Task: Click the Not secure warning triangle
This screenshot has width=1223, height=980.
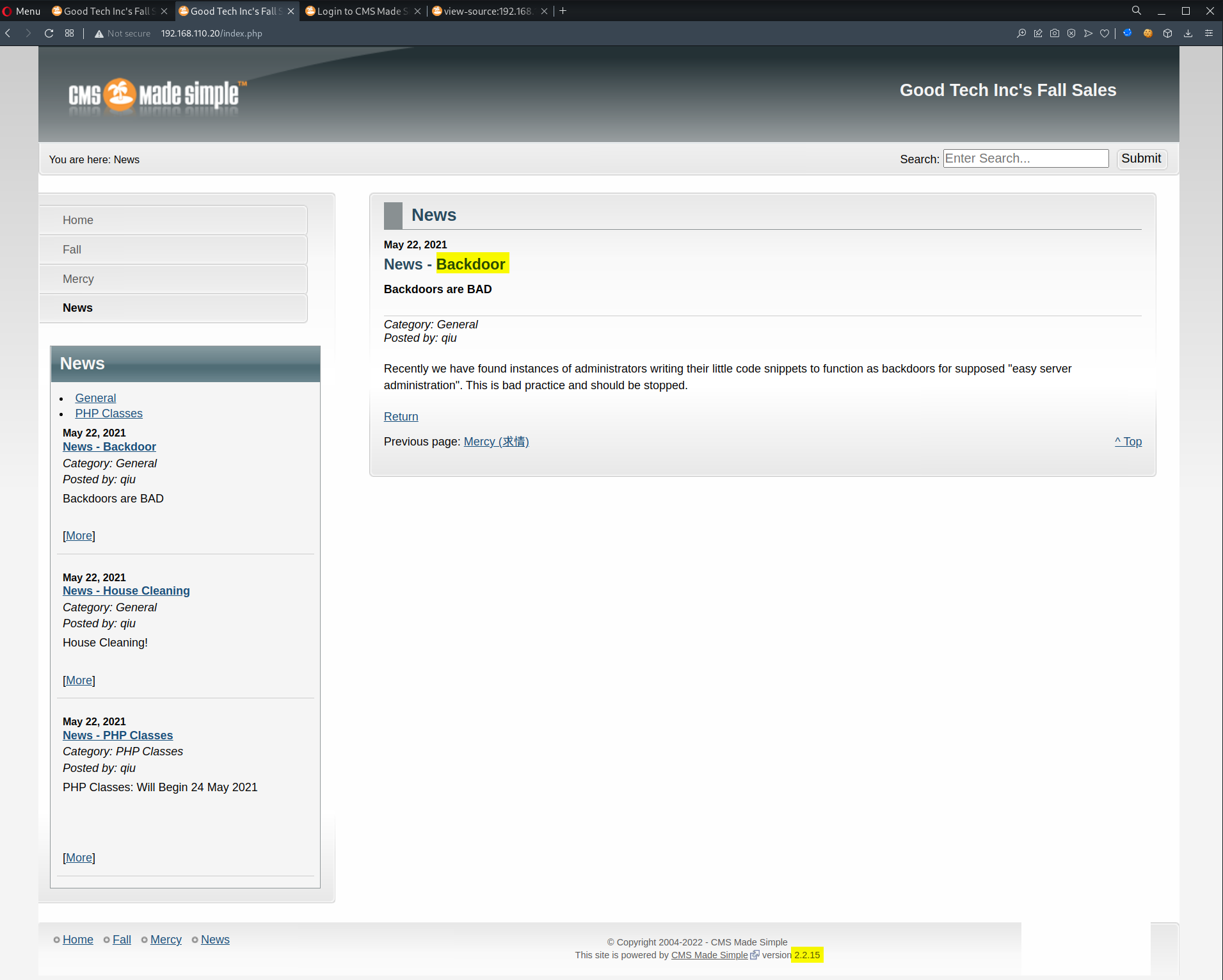Action: pyautogui.click(x=99, y=34)
